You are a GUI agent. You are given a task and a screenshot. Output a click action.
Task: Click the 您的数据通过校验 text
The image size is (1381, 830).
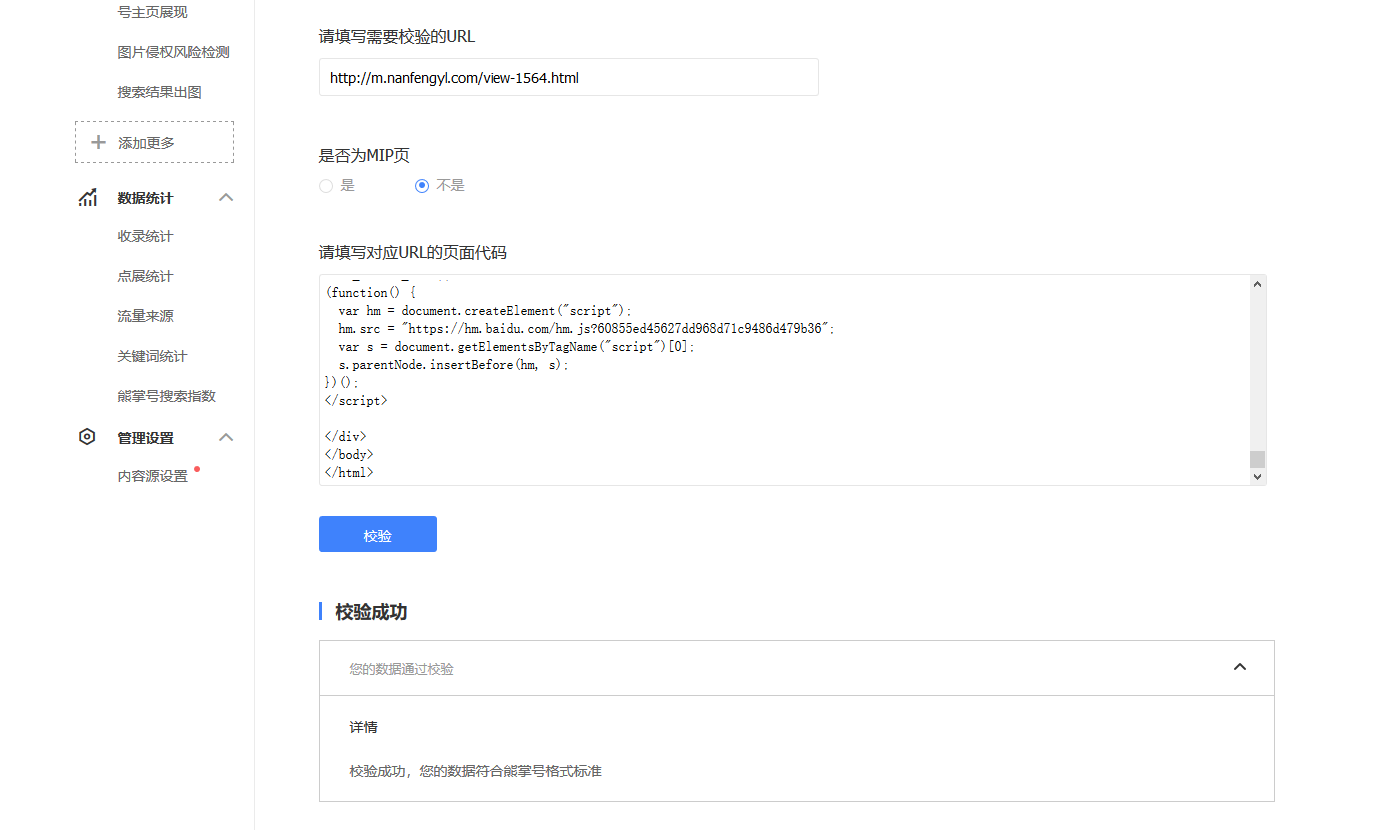point(401,669)
